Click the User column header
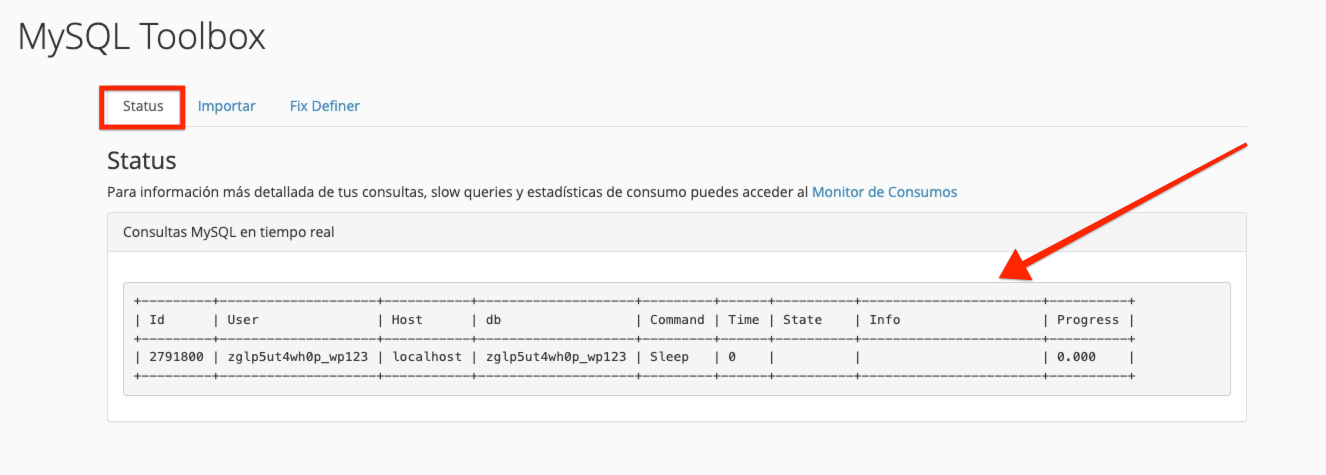This screenshot has height=475, width=1326. 243,320
